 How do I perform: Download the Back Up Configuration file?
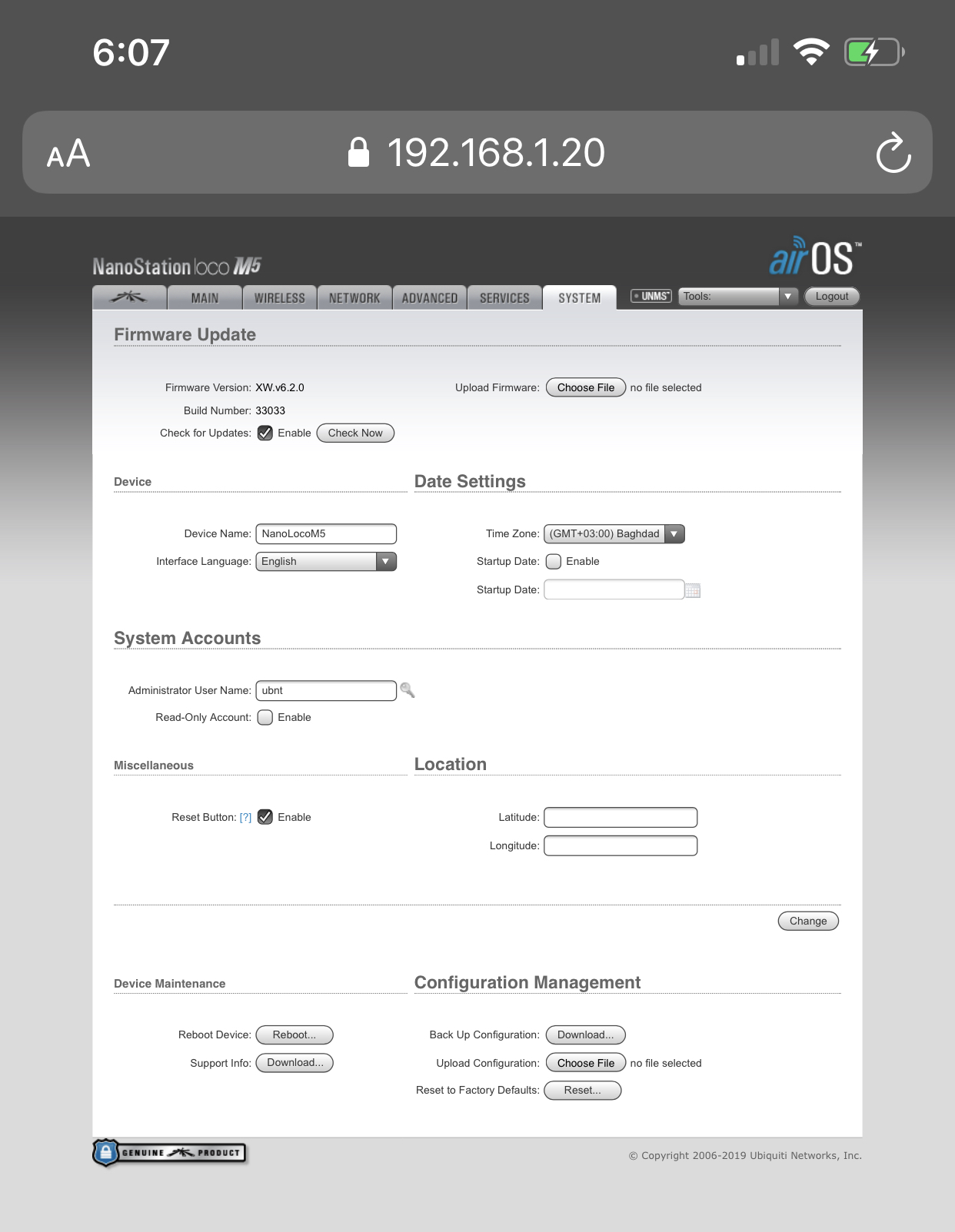click(x=586, y=1034)
